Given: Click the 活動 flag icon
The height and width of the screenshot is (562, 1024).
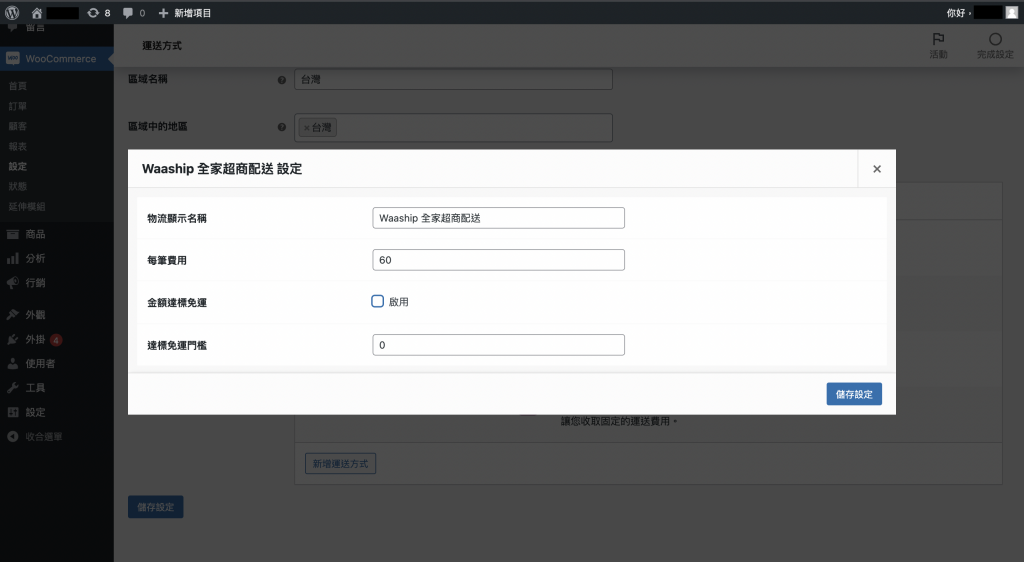Looking at the screenshot, I should [x=938, y=40].
